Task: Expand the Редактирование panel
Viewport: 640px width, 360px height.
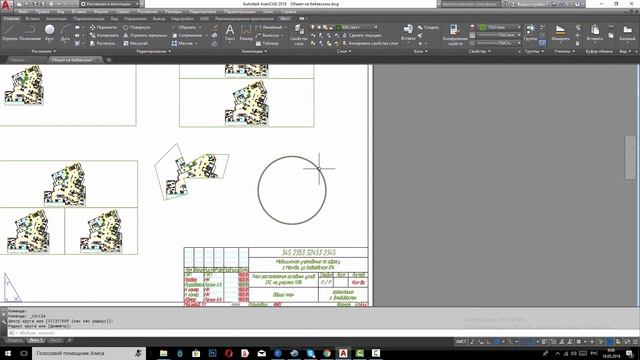Action: (x=153, y=51)
